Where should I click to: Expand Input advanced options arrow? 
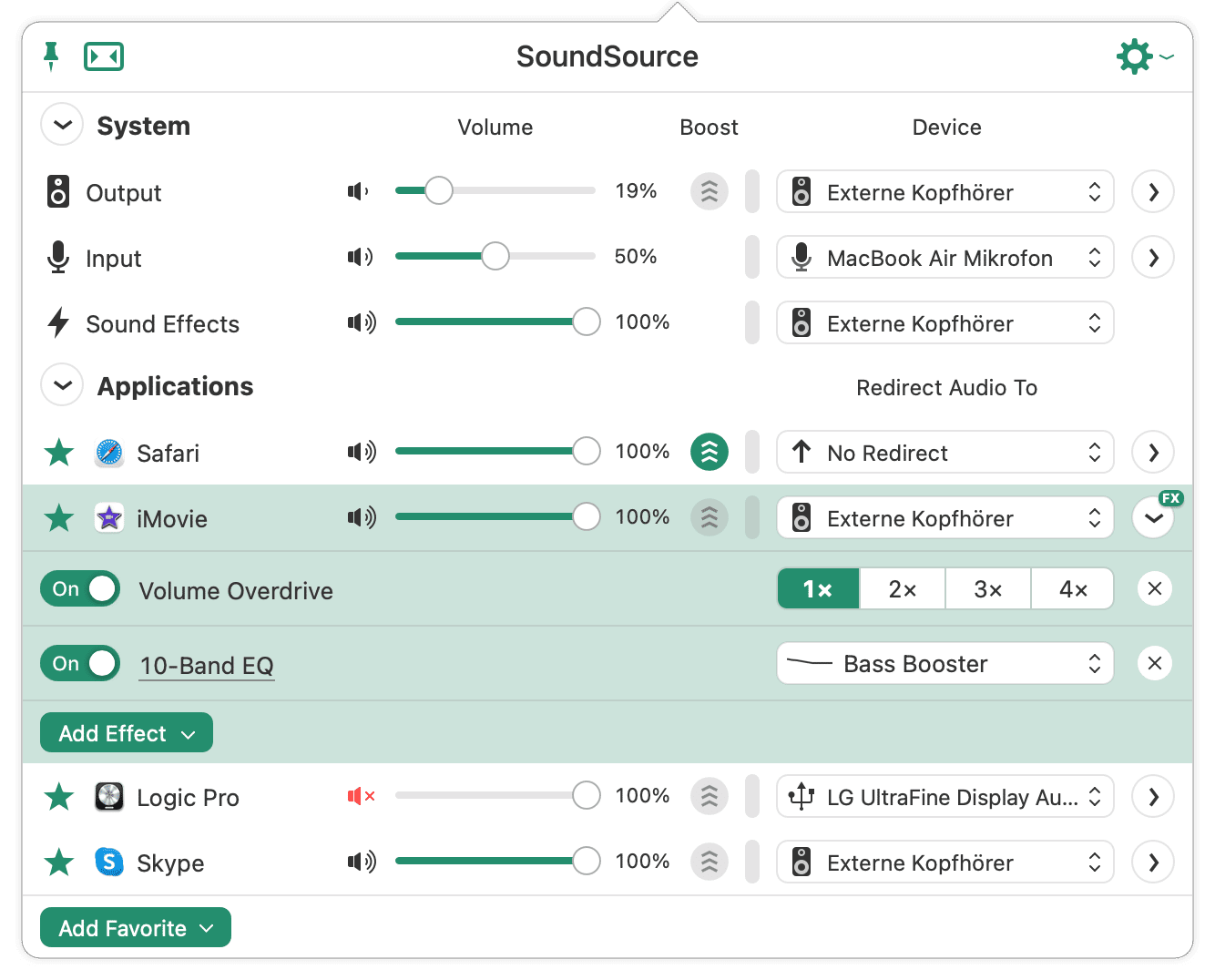coord(1153,257)
